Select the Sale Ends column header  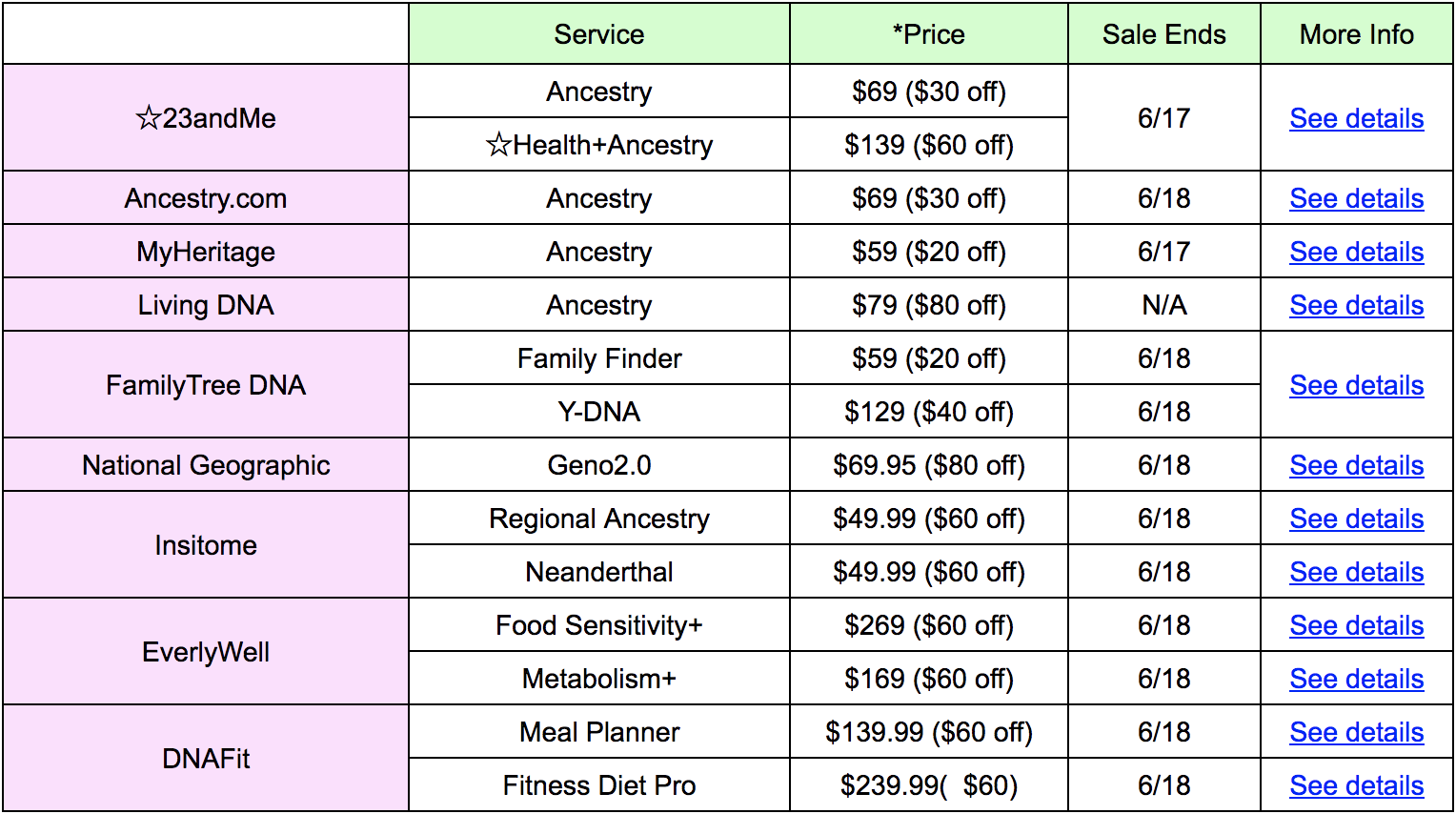pos(1164,34)
